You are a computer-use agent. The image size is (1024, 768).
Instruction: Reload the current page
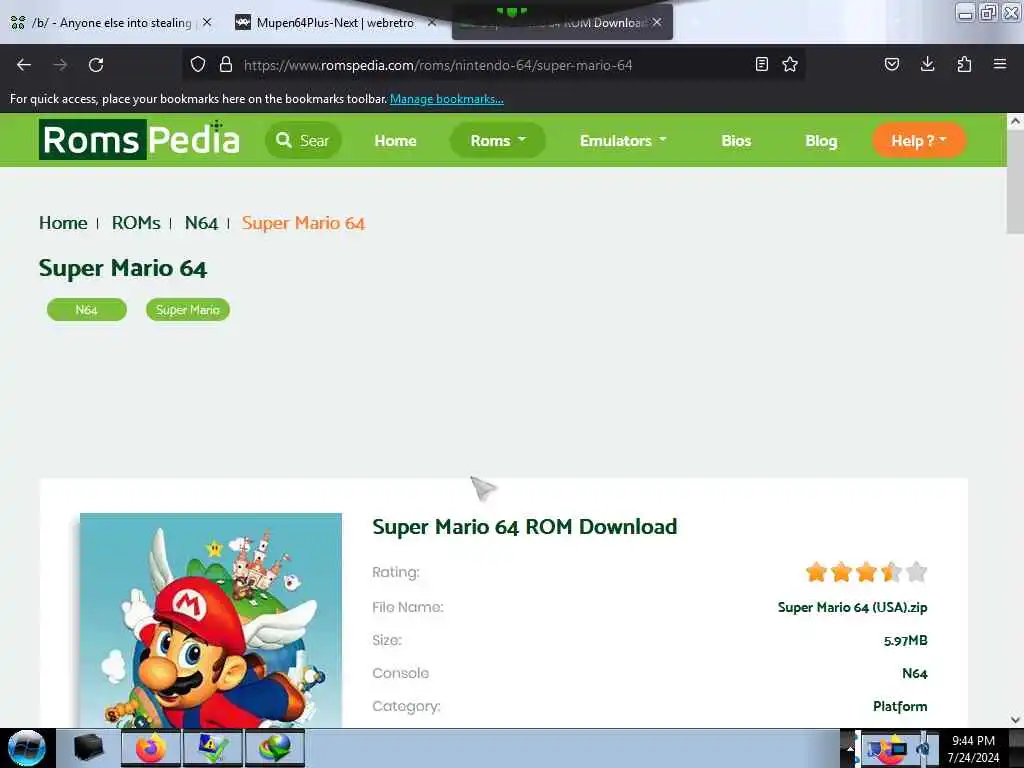click(96, 65)
